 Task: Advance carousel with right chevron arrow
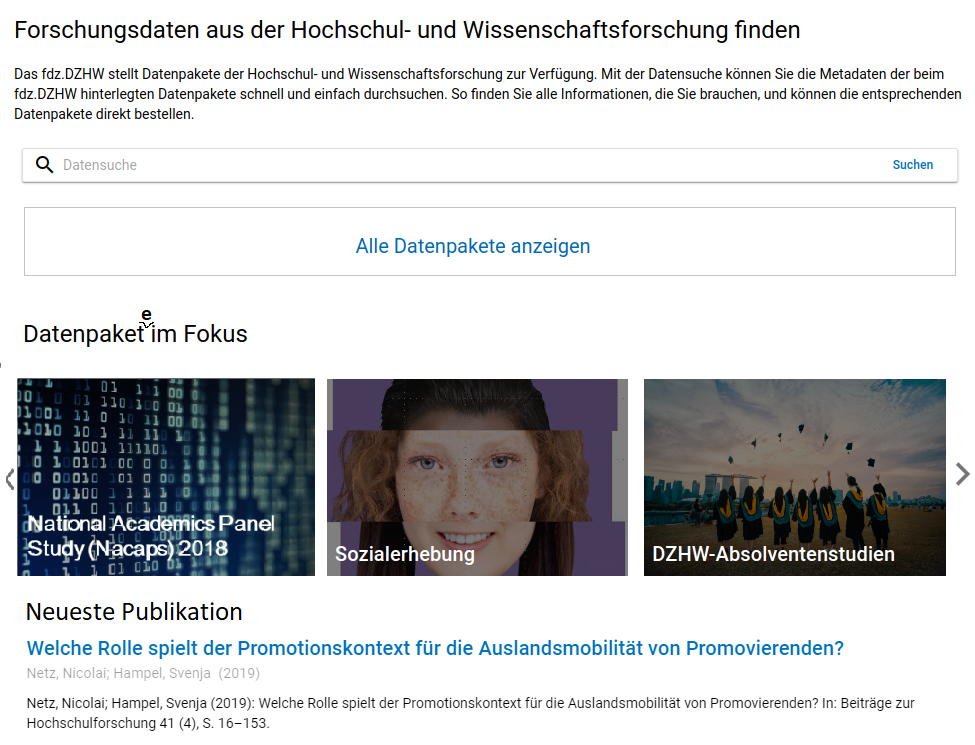[x=962, y=474]
